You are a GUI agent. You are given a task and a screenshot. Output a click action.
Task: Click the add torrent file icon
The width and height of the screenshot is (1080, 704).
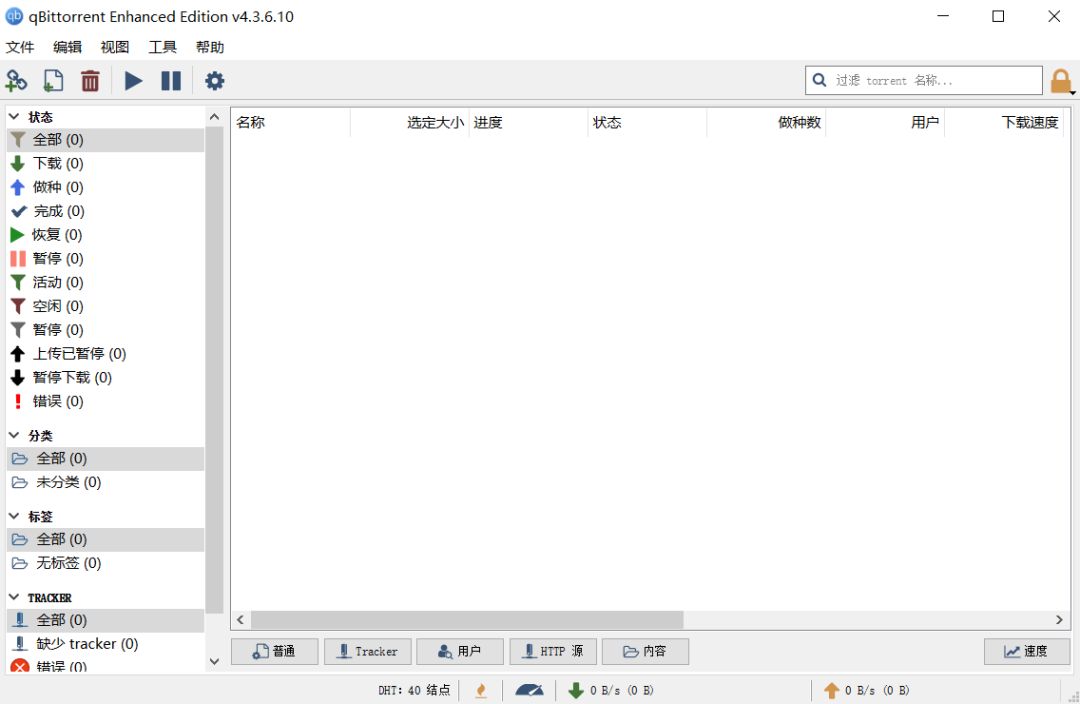pyautogui.click(x=53, y=81)
